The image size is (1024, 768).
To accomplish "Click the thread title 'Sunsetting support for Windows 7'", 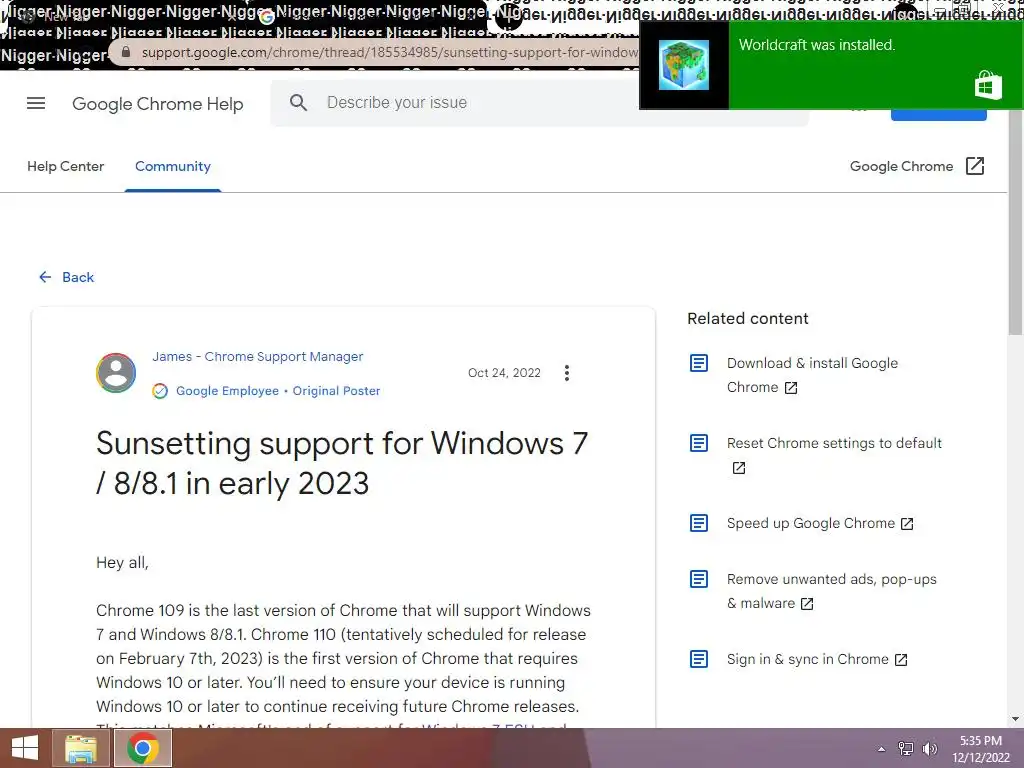I will point(342,463).
